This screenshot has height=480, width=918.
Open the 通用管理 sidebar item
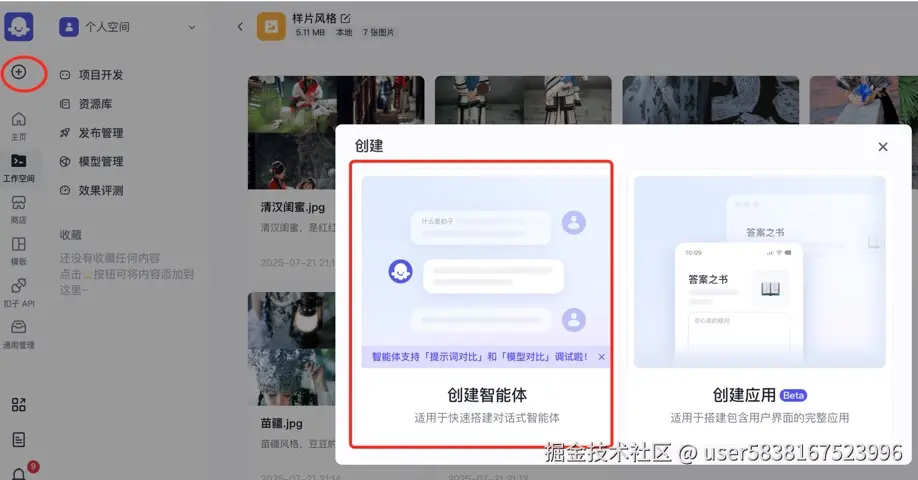pos(19,334)
